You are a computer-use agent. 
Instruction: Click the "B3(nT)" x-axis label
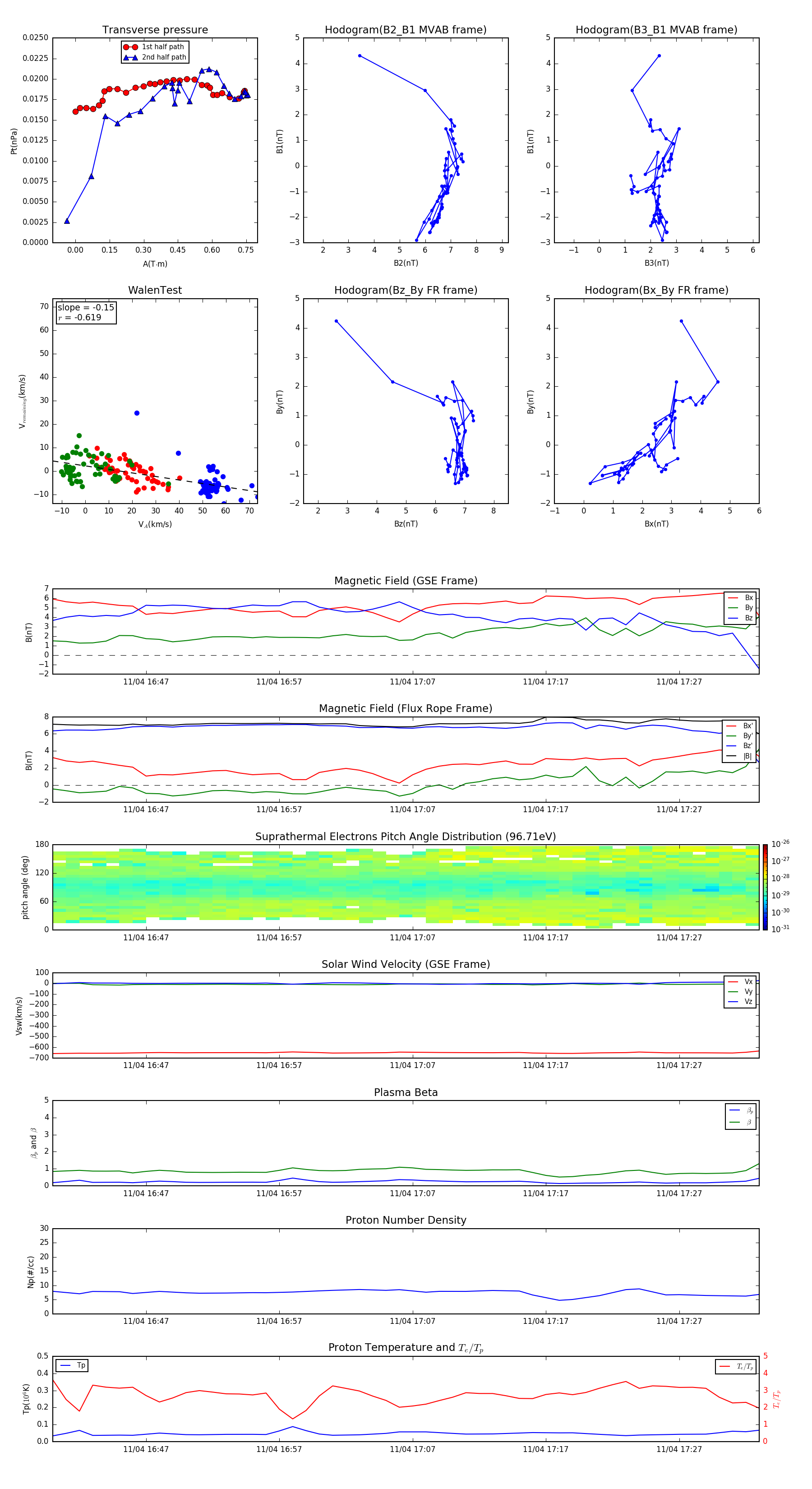pyautogui.click(x=656, y=264)
